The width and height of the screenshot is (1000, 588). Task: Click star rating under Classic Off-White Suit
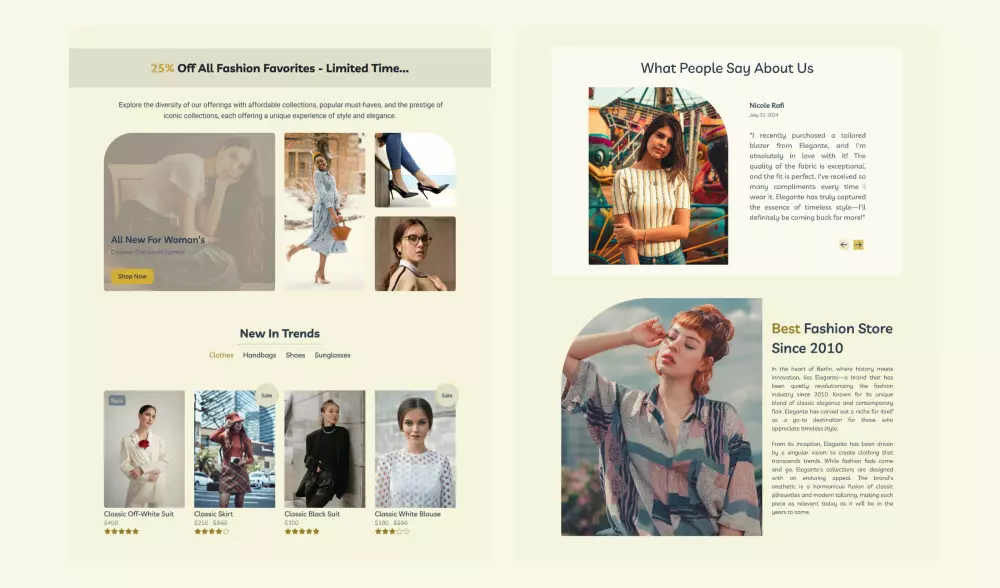coord(121,531)
